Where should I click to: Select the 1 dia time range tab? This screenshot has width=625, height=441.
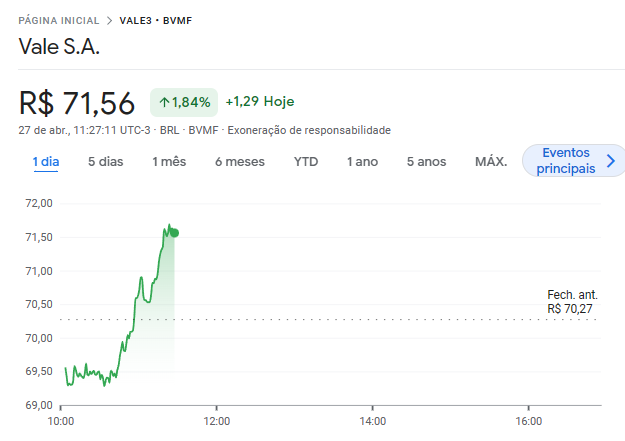[x=45, y=161]
